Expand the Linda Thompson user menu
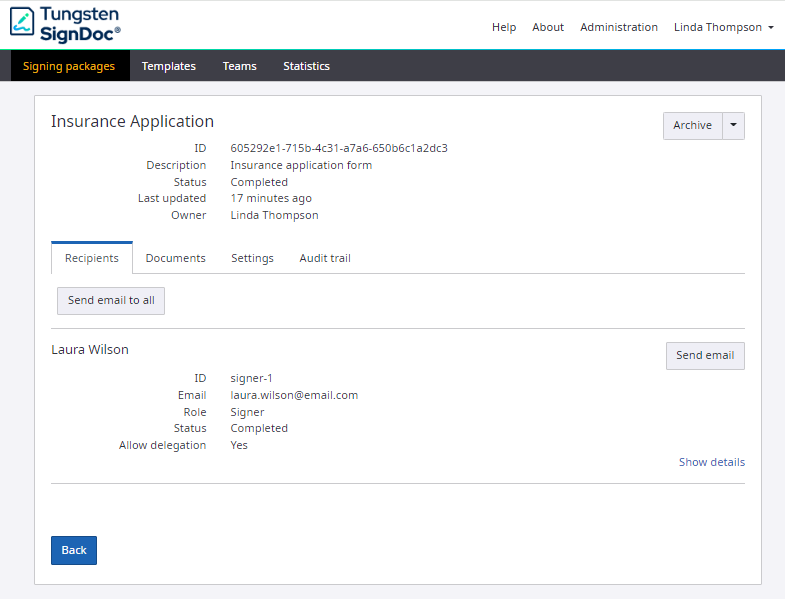The image size is (785, 599). [724, 27]
